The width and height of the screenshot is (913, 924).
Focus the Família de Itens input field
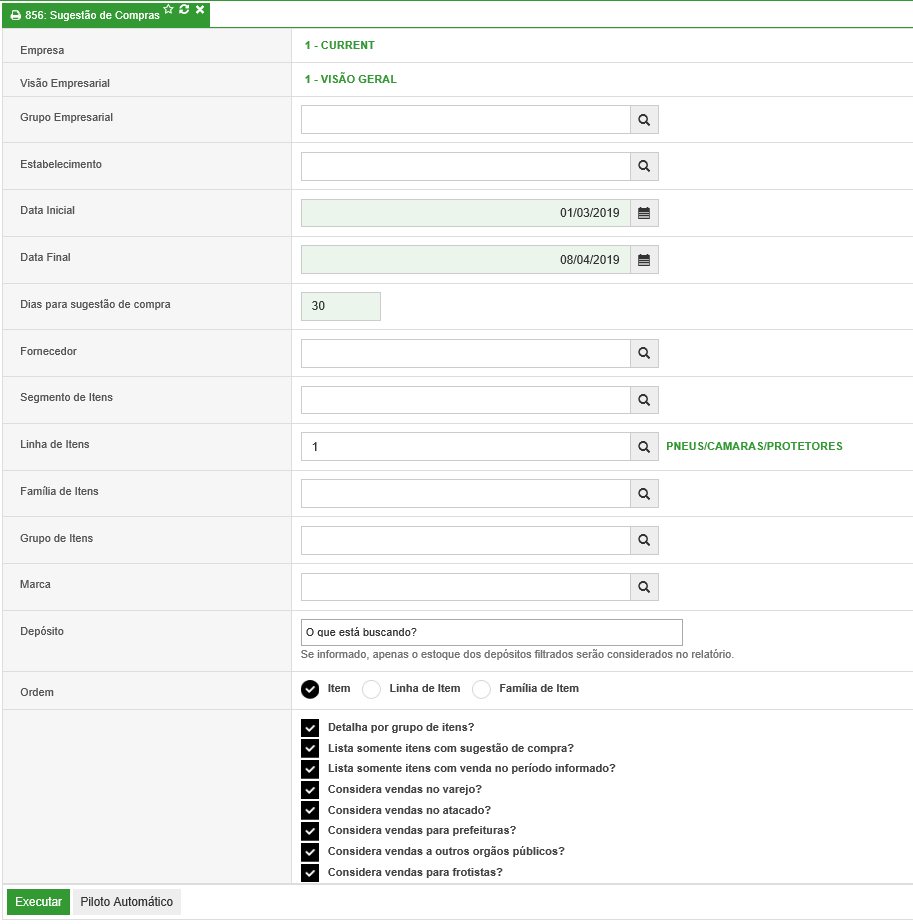pyautogui.click(x=466, y=493)
